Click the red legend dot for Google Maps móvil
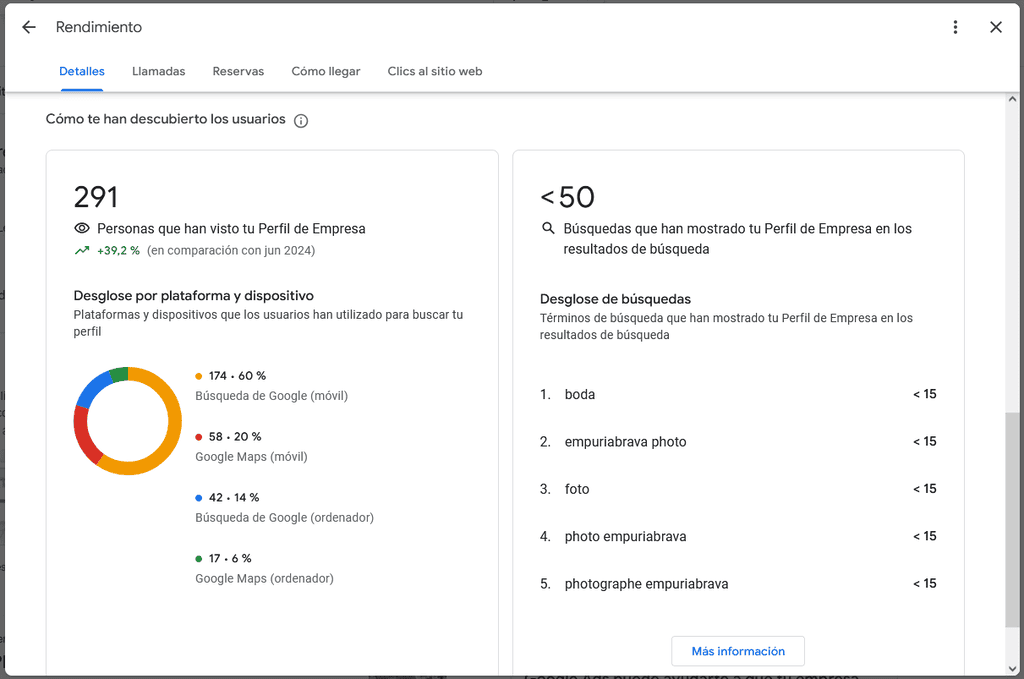Viewport: 1024px width, 679px height. [199, 437]
